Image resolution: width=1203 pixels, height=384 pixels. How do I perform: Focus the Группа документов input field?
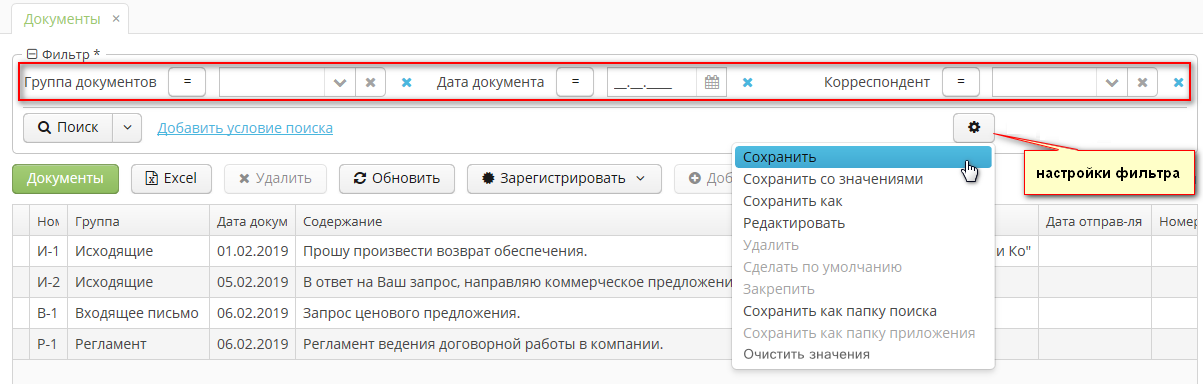tap(272, 83)
